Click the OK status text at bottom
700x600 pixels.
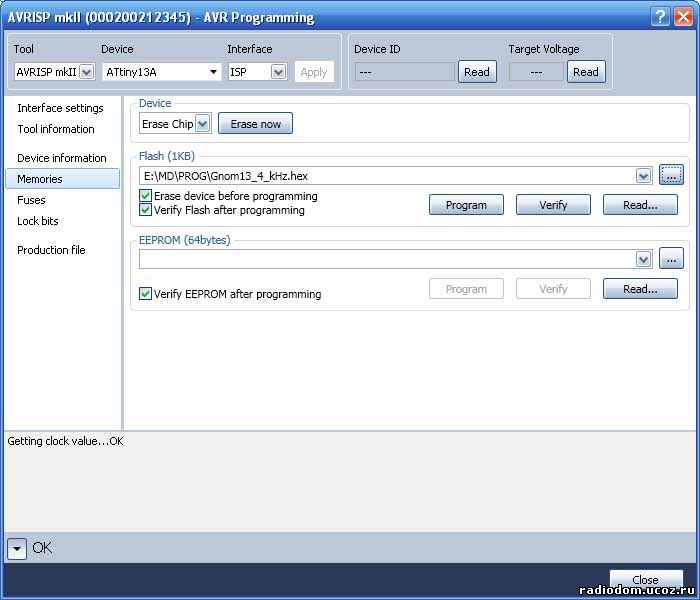click(42, 548)
